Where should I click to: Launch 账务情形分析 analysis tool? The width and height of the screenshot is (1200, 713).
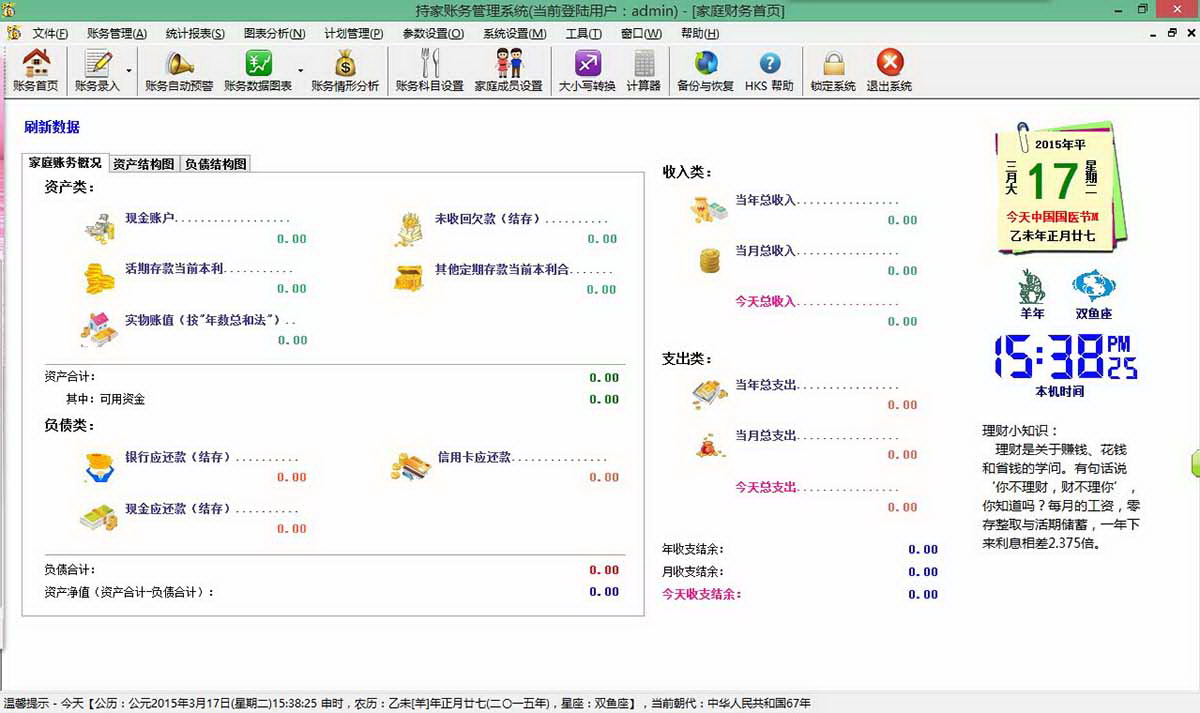click(x=345, y=70)
